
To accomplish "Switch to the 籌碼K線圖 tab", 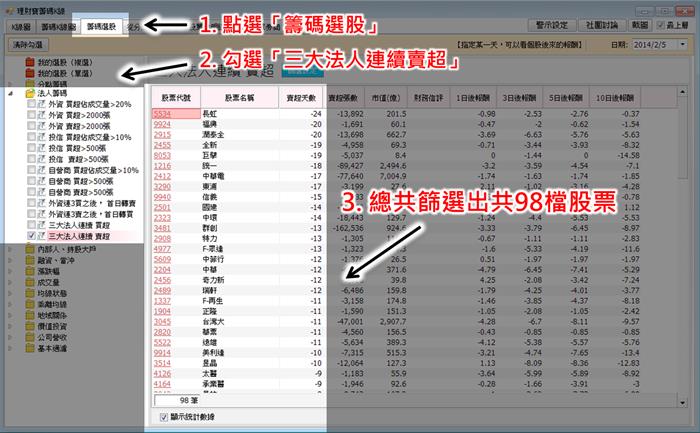I will [58, 27].
